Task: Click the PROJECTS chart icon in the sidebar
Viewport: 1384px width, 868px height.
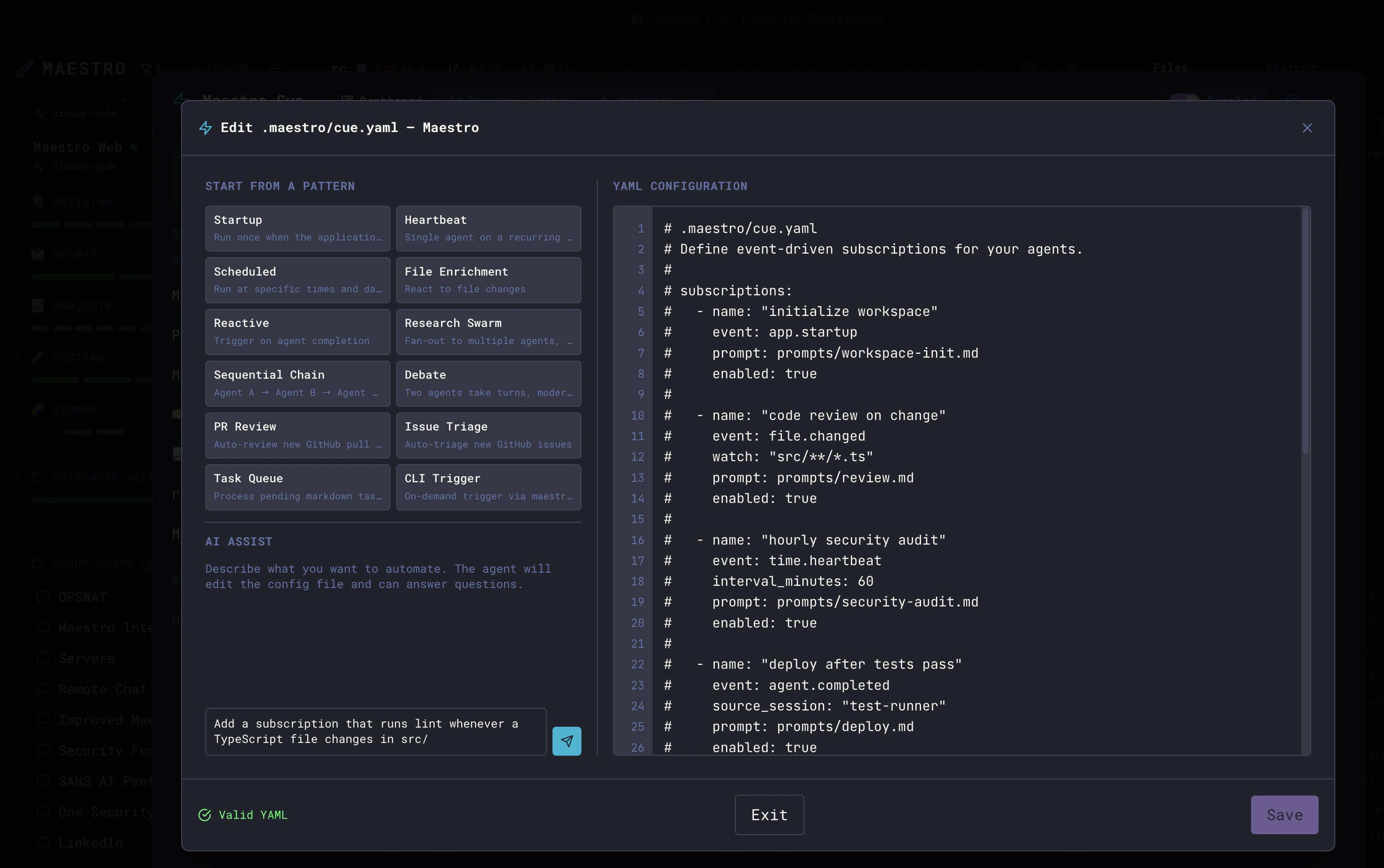Action: pyautogui.click(x=38, y=305)
